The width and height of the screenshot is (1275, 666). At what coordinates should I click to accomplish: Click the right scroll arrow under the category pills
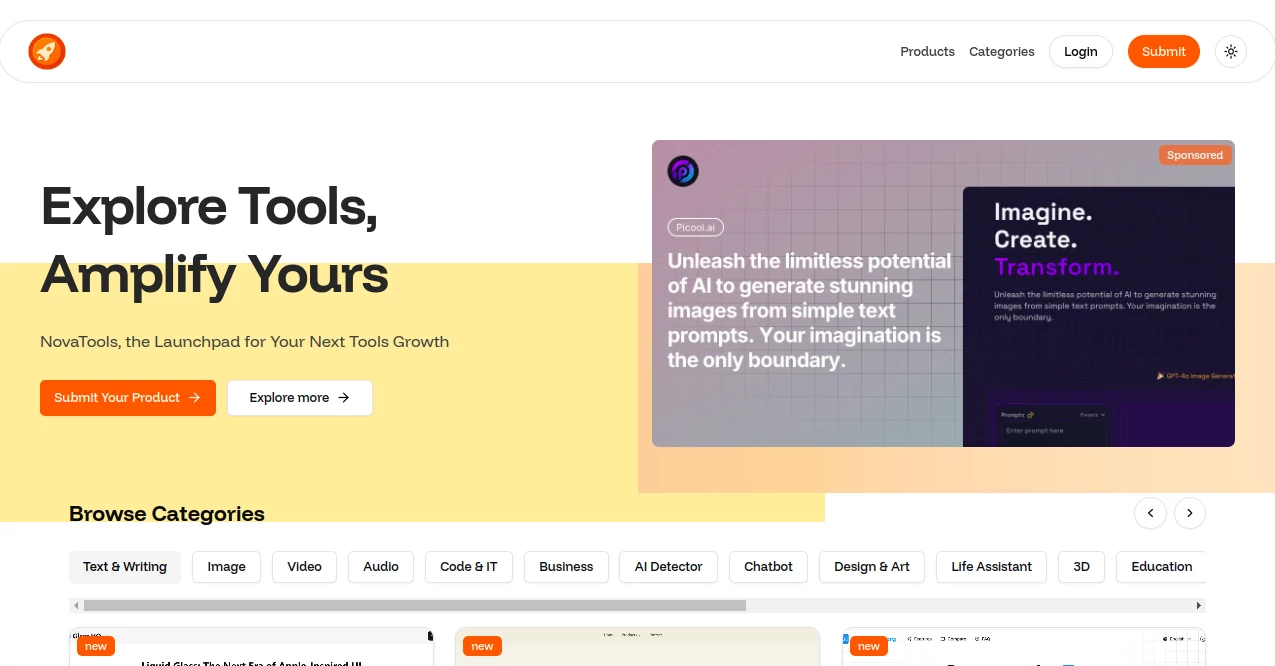(x=1199, y=605)
